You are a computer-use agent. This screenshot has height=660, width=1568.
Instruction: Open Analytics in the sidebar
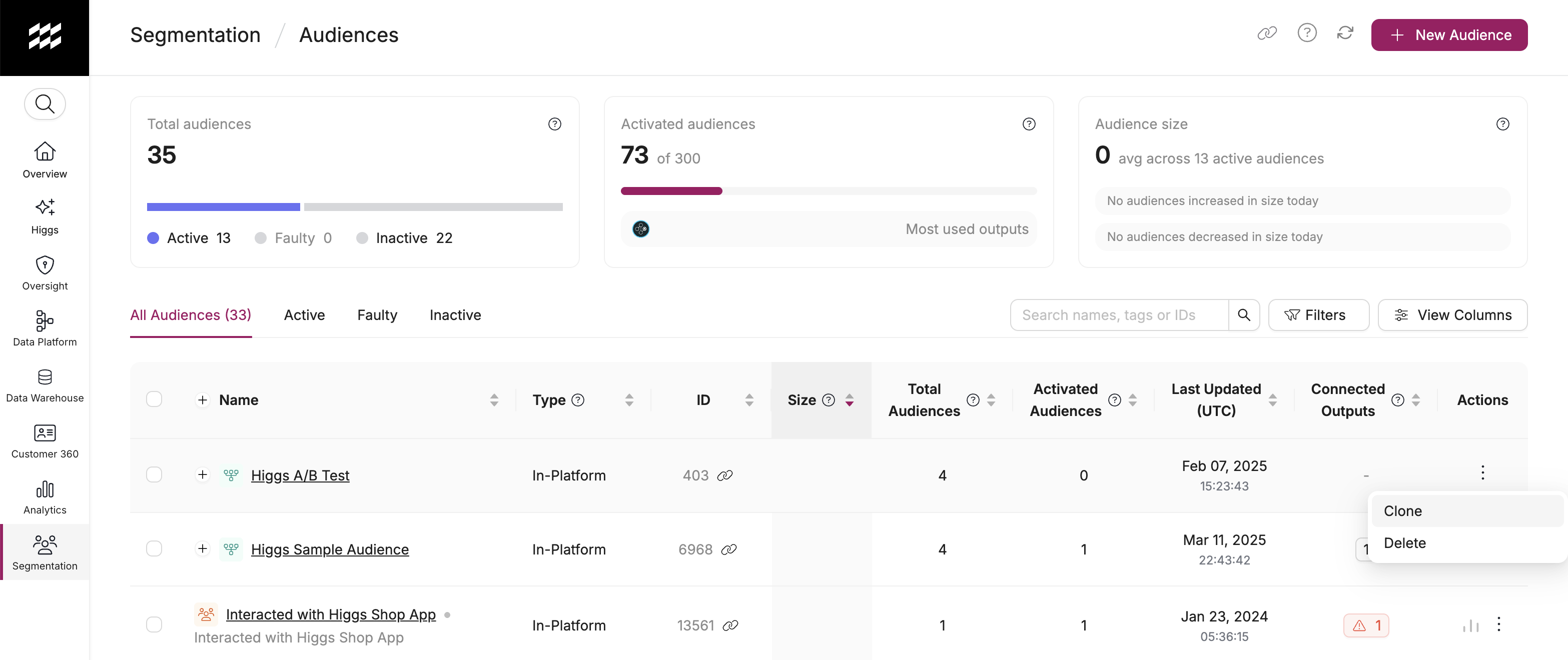(45, 497)
